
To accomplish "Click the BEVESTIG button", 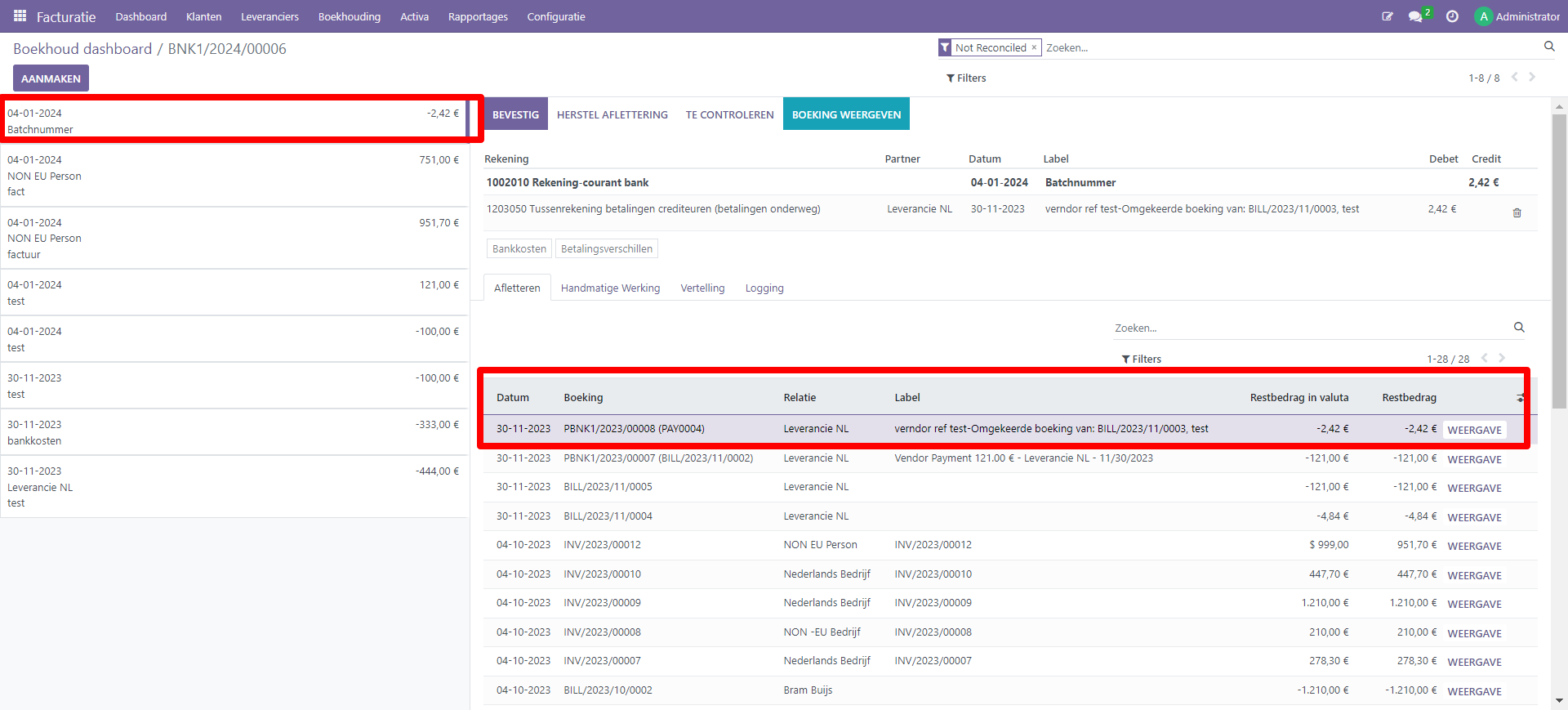I will pos(515,114).
